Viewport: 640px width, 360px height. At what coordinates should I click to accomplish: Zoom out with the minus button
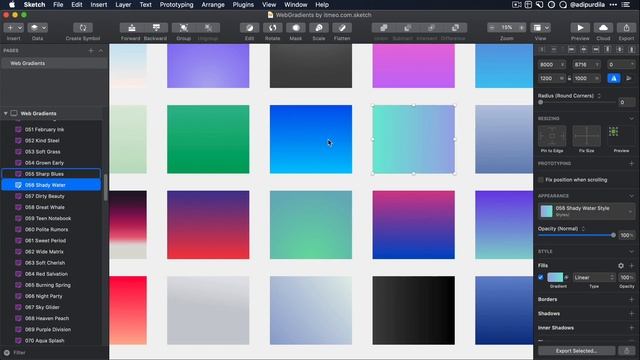tap(492, 28)
